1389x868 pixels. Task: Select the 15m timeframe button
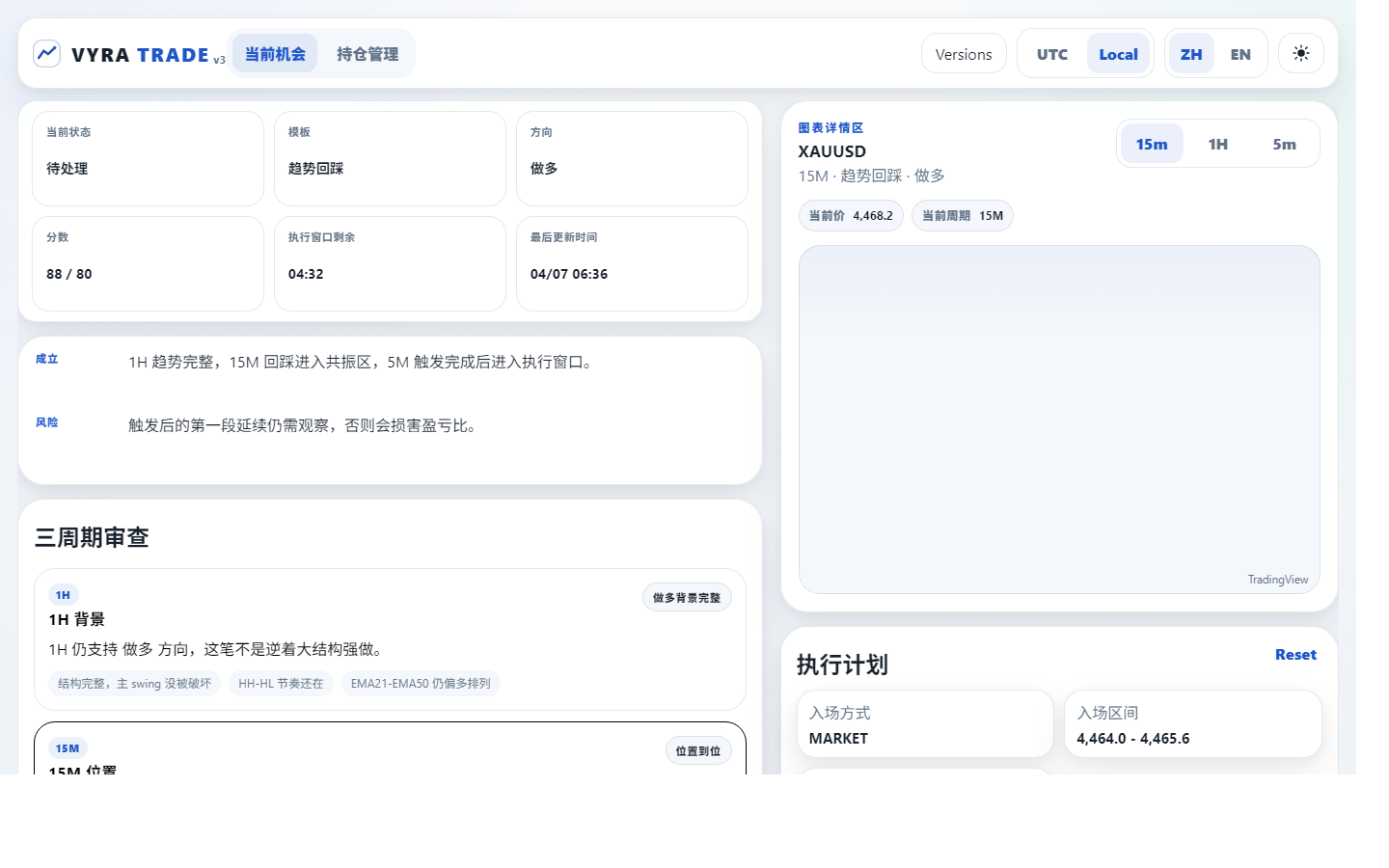(x=1151, y=143)
